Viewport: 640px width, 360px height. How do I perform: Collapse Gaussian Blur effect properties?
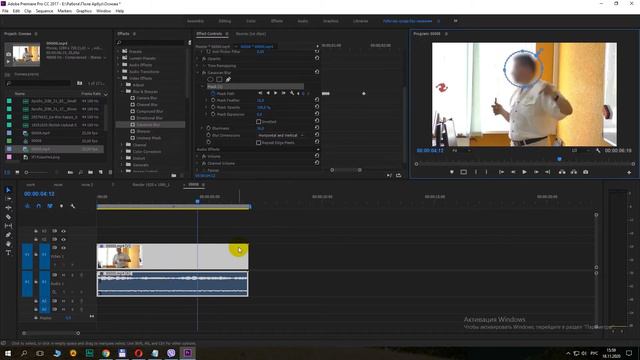[198, 73]
